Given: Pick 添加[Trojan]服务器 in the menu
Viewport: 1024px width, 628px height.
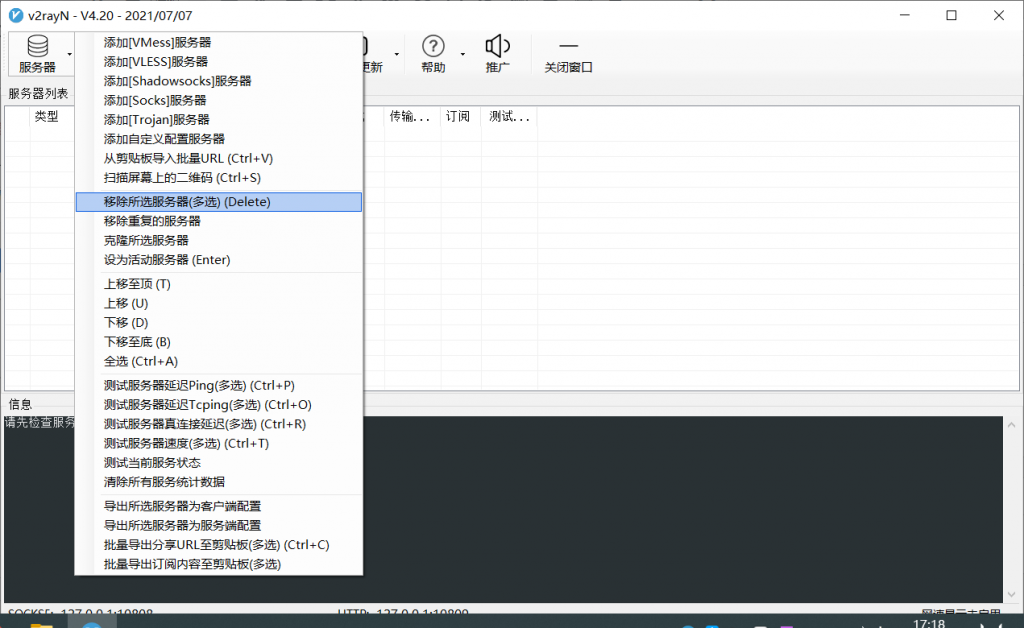Looking at the screenshot, I should point(157,120).
